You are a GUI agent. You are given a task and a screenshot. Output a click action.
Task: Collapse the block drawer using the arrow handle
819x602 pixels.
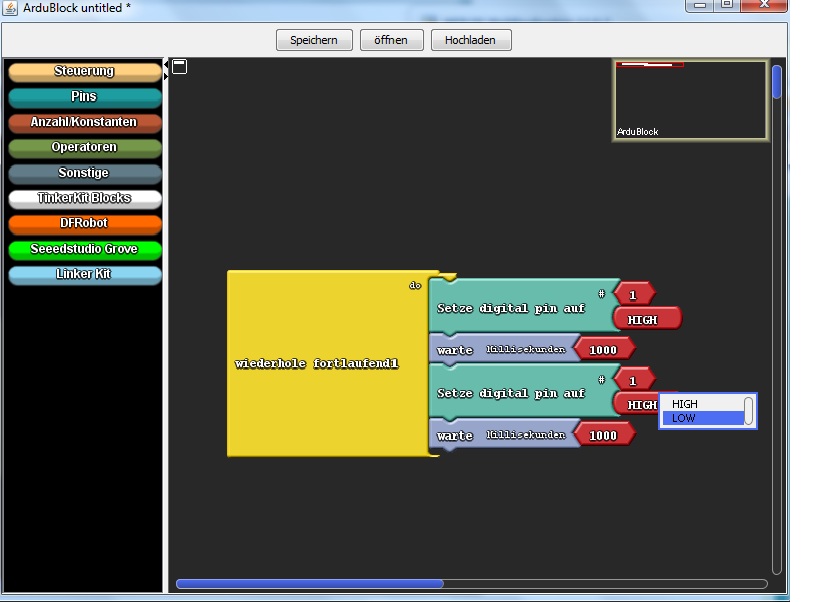click(166, 71)
